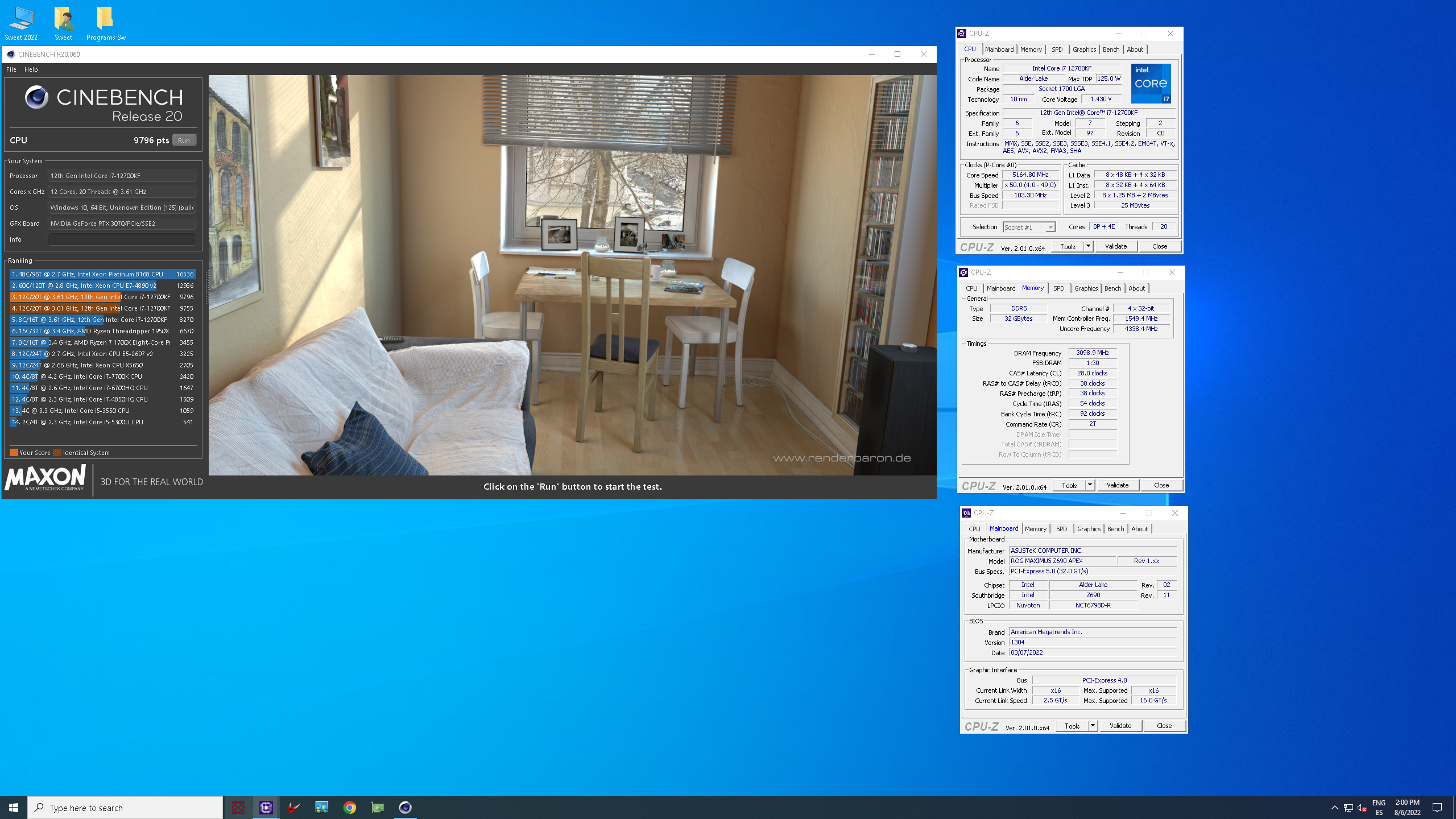Click Core Speed value 5164.80 MHz
The image size is (1456, 819).
point(1030,175)
